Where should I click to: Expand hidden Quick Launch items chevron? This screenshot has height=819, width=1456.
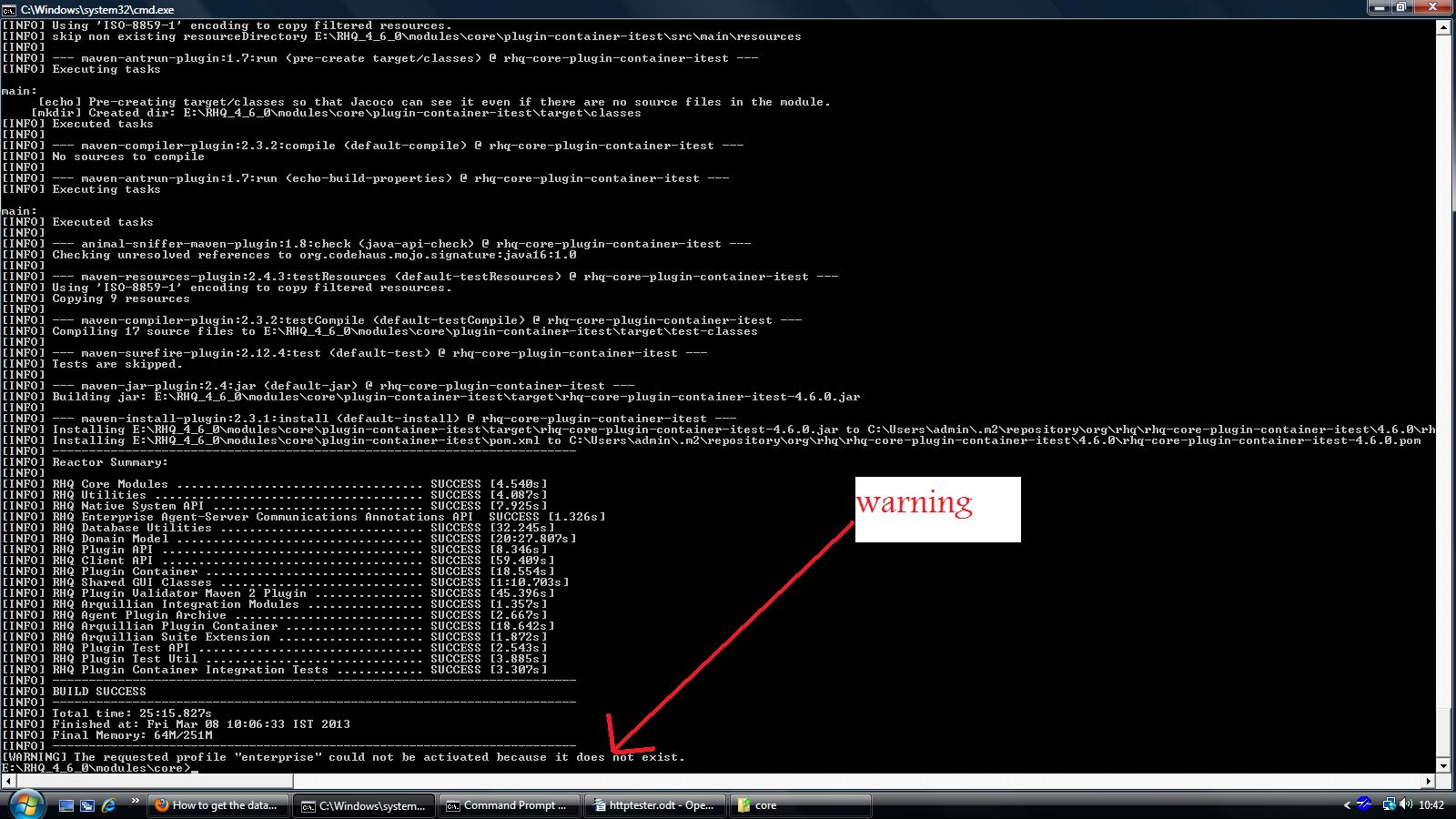[x=136, y=801]
